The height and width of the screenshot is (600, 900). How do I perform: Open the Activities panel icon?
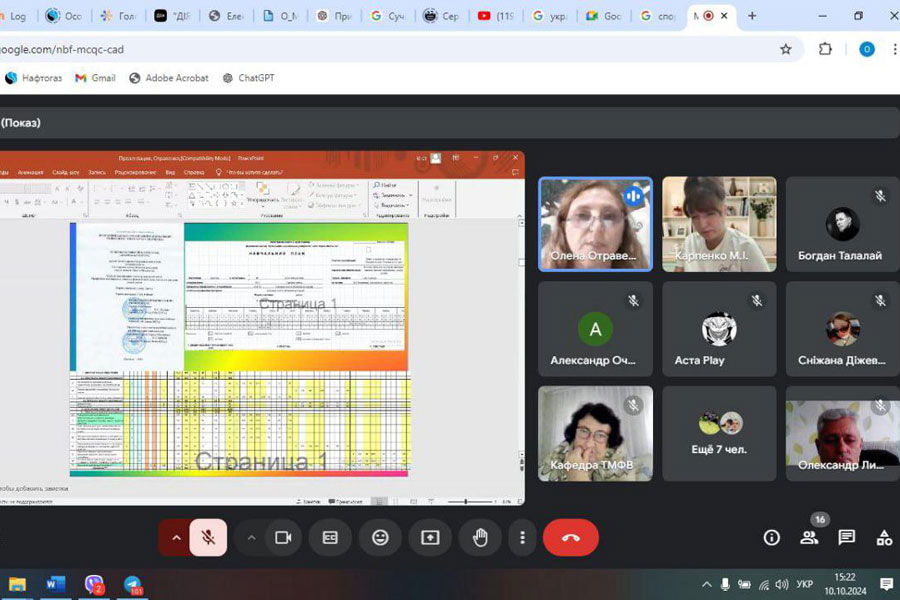click(x=884, y=537)
